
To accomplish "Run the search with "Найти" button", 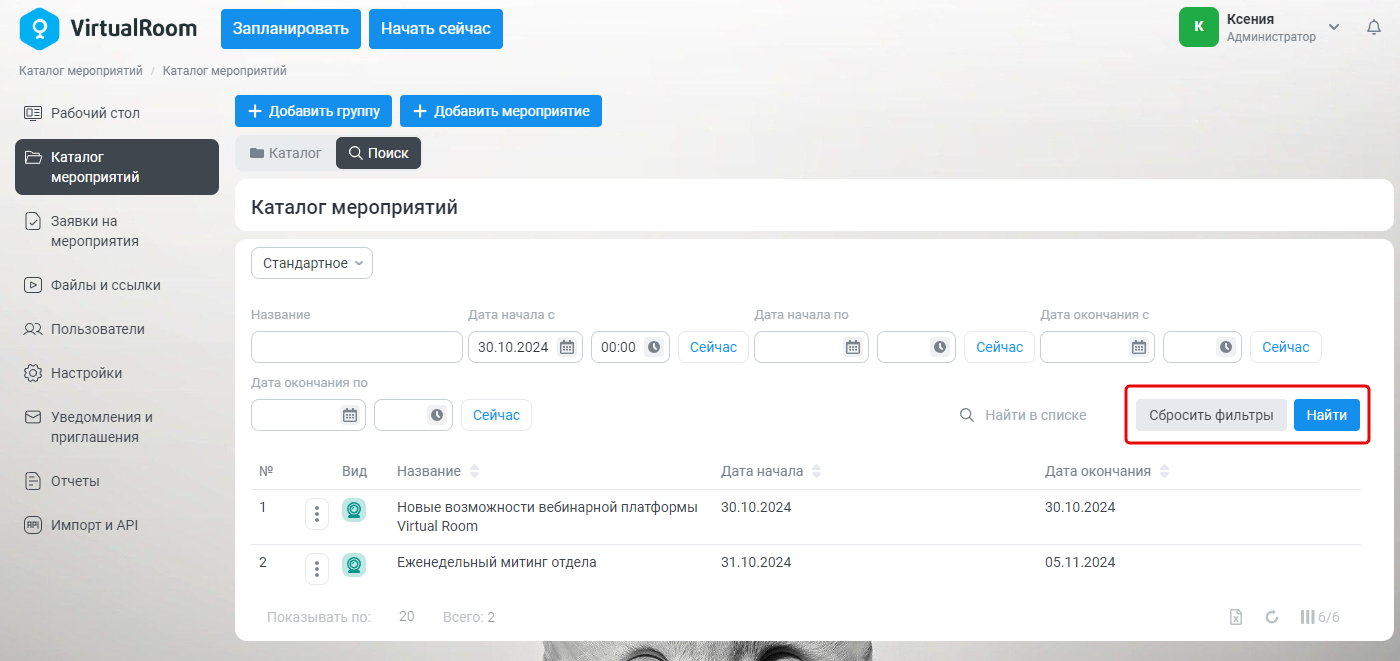I will (1327, 415).
